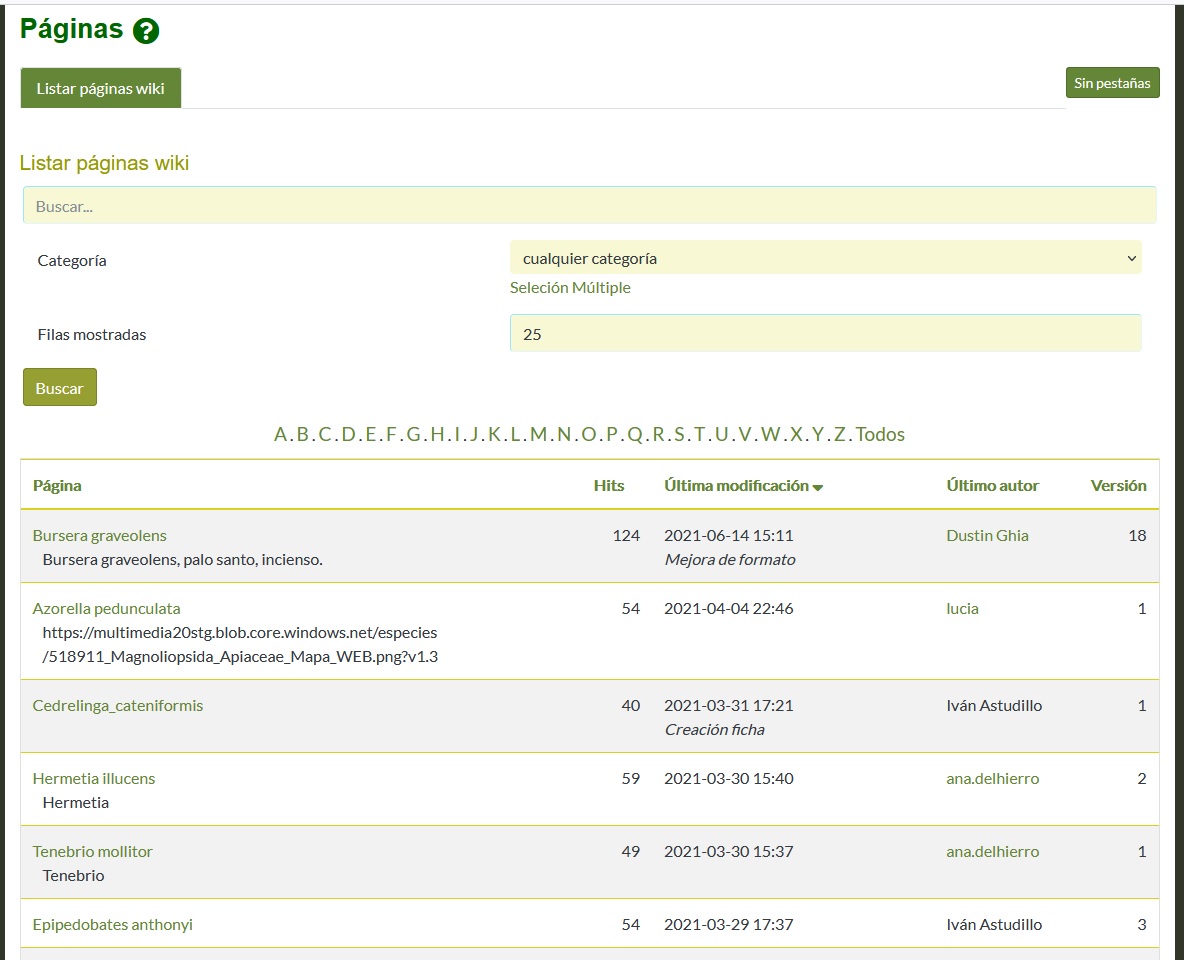This screenshot has width=1184, height=972.
Task: Sort the table by Versión column
Action: [x=1118, y=486]
